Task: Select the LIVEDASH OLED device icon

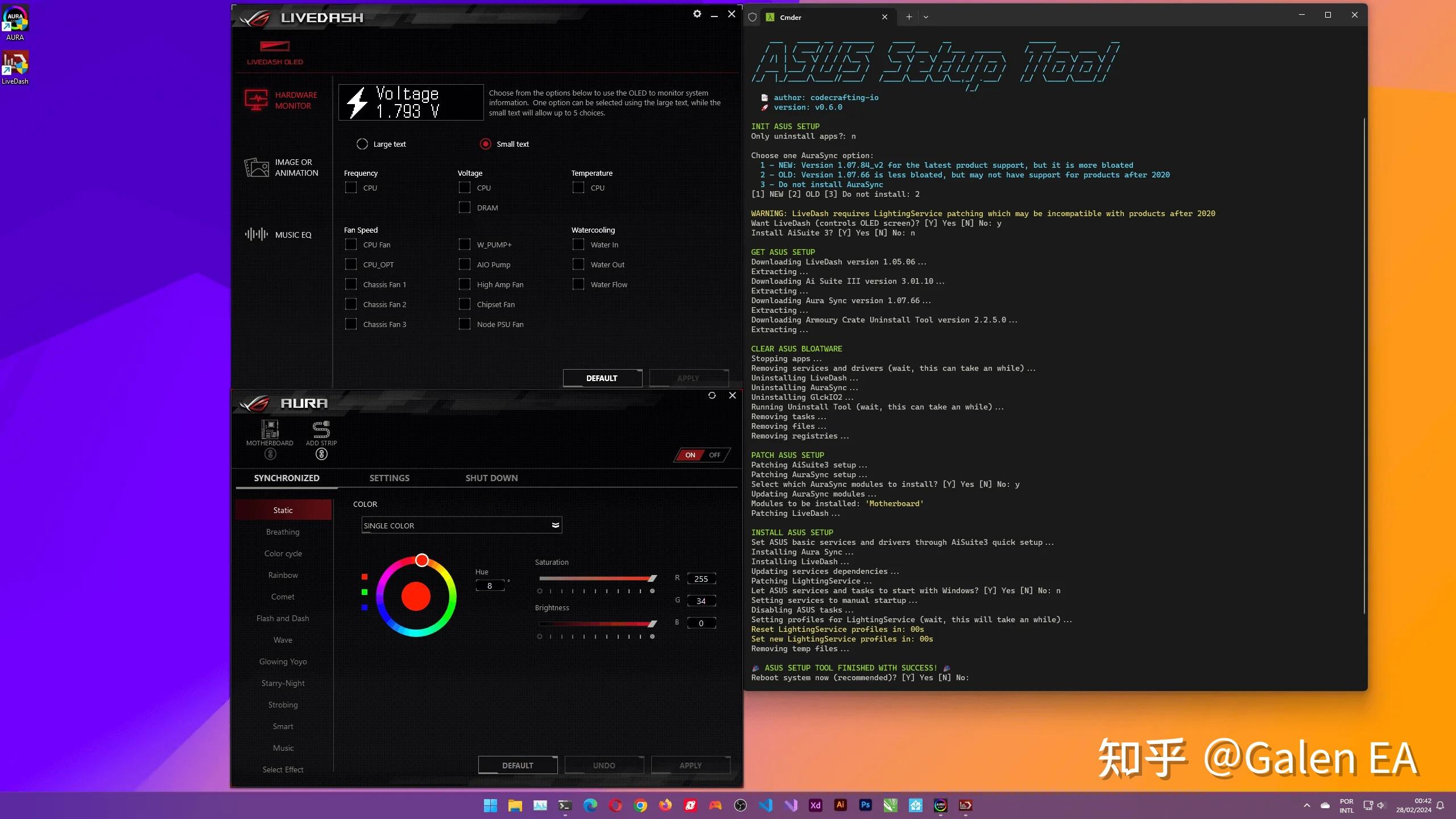Action: (275, 52)
